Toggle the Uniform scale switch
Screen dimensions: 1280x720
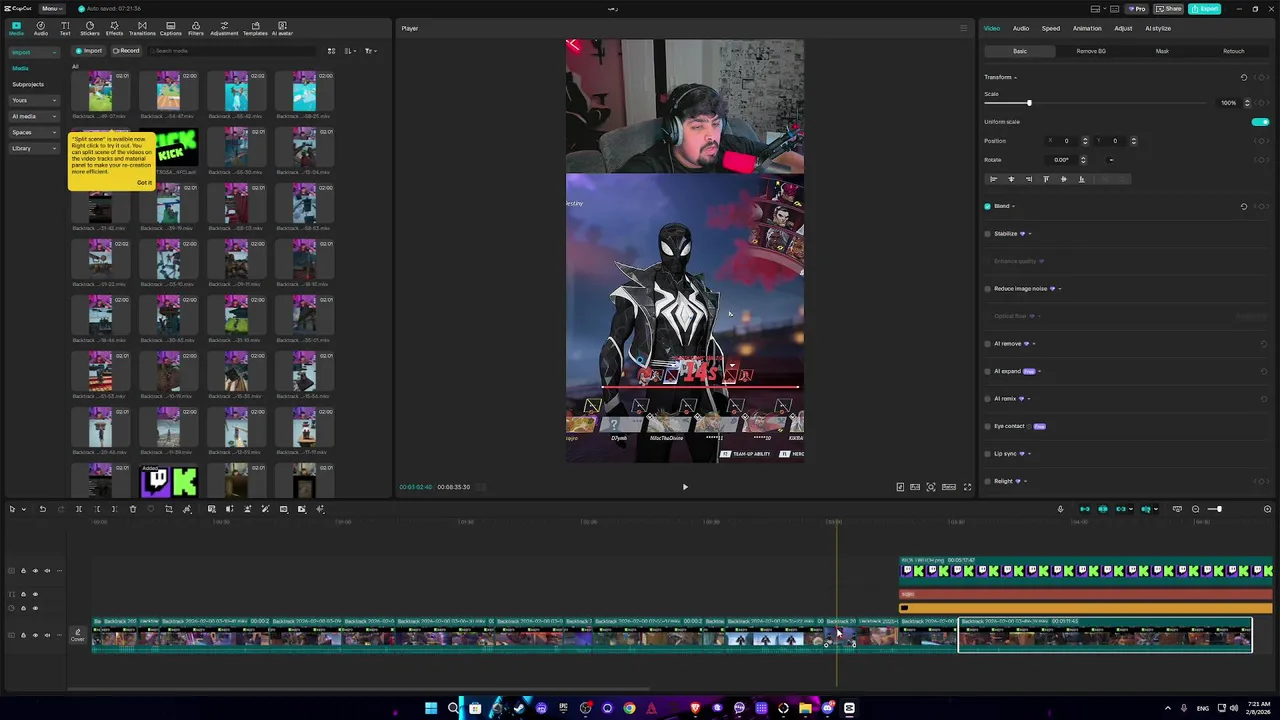coord(1260,122)
